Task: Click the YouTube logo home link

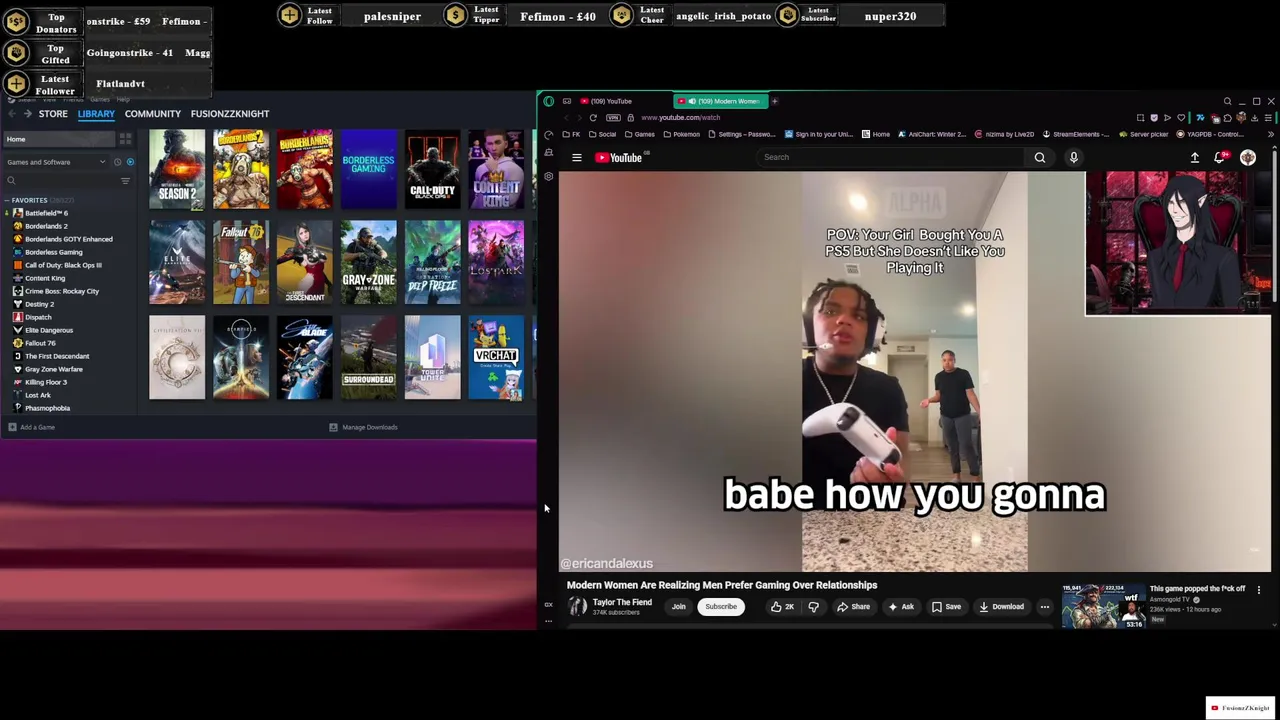Action: click(619, 157)
